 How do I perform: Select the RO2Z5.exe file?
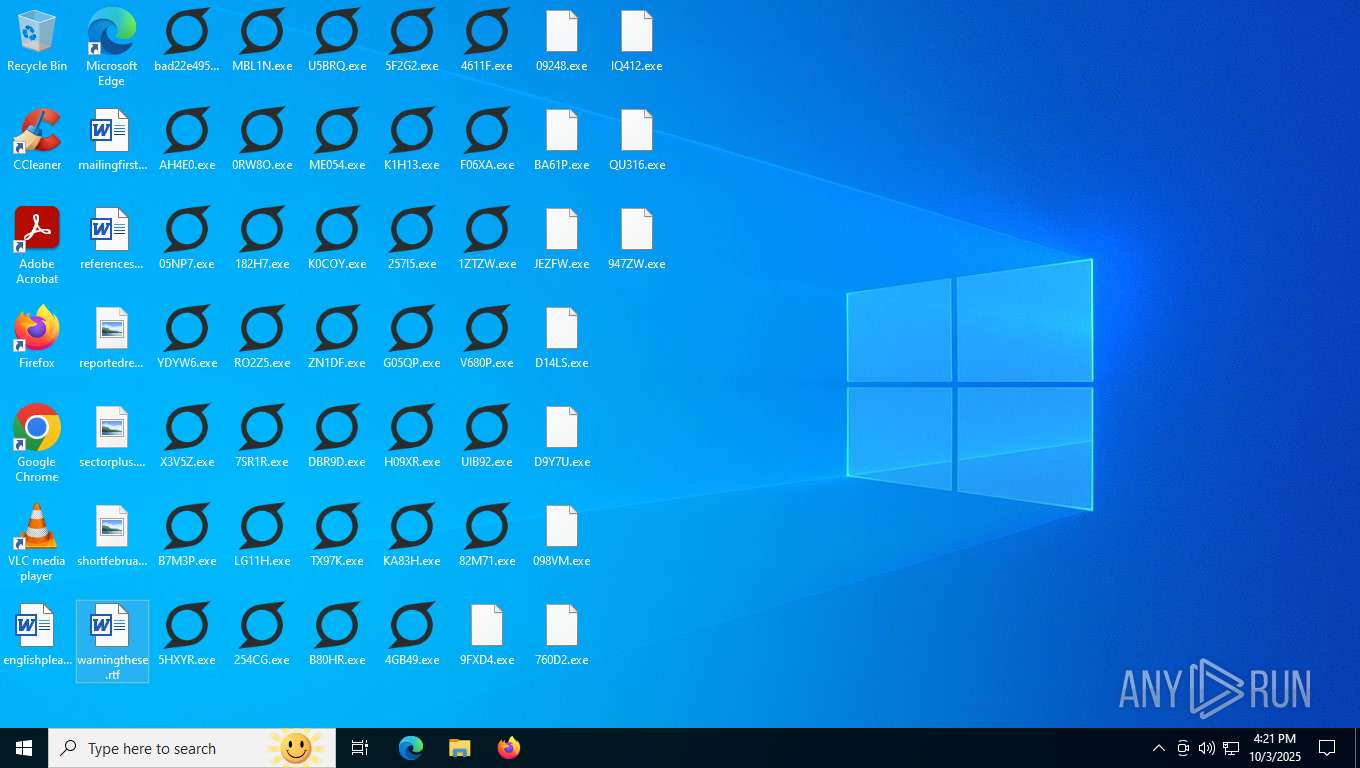(262, 338)
